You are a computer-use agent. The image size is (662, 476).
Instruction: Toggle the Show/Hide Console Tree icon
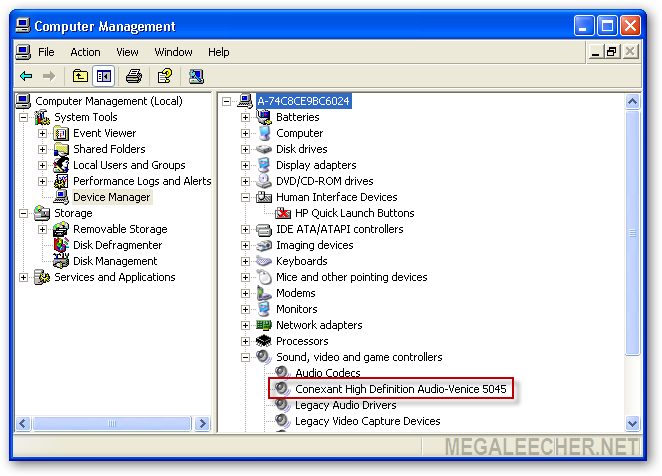(x=104, y=76)
